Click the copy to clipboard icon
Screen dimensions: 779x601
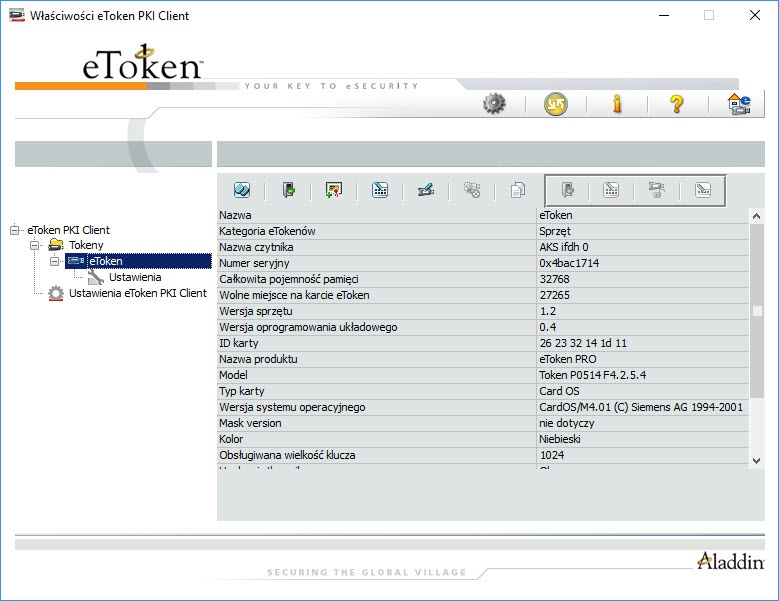(517, 190)
